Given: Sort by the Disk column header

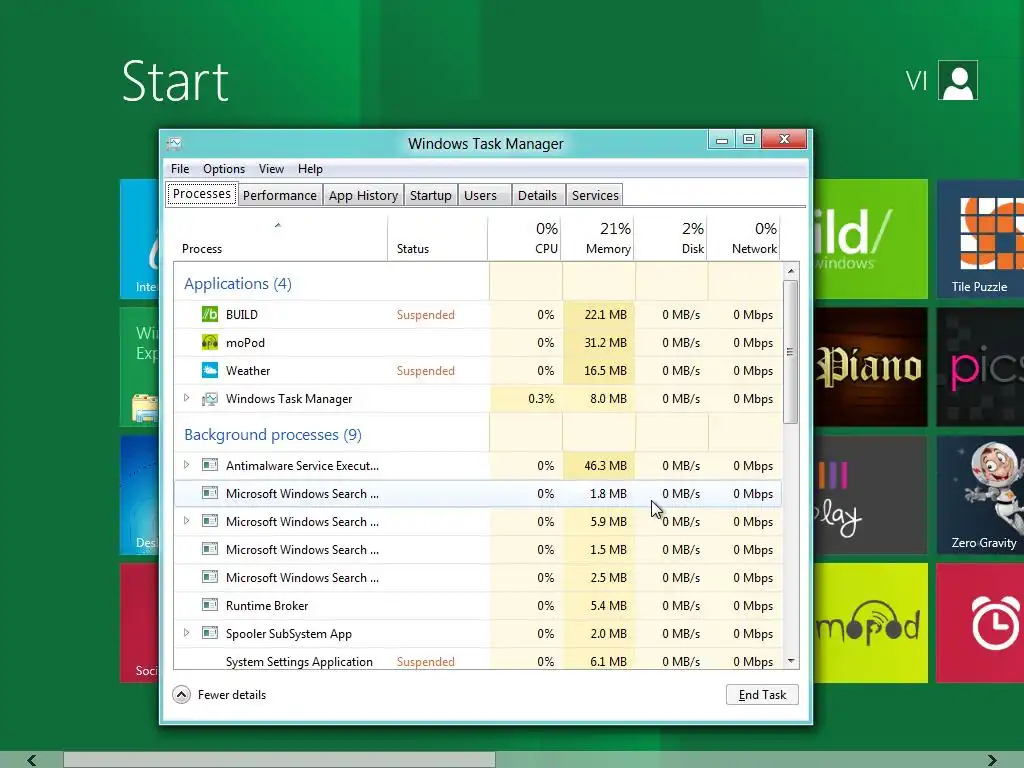Looking at the screenshot, I should 671,238.
